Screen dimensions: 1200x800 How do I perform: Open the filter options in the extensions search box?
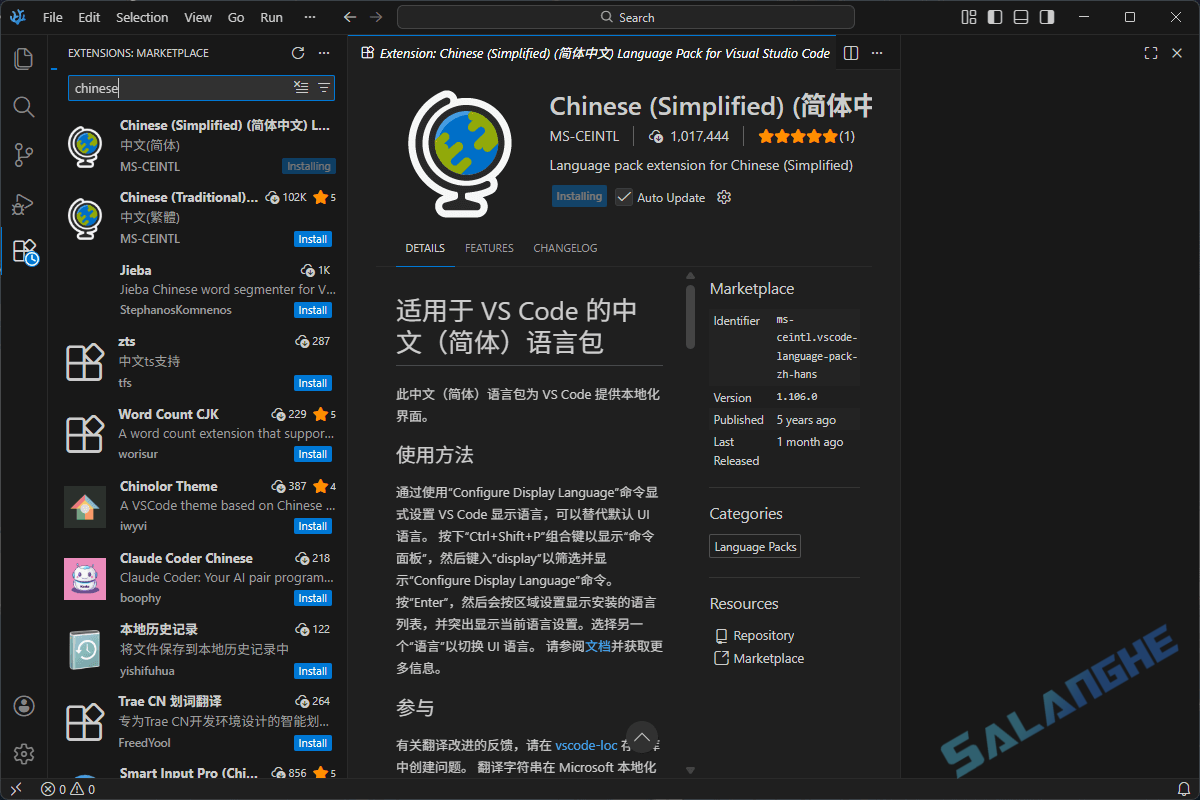coord(324,87)
